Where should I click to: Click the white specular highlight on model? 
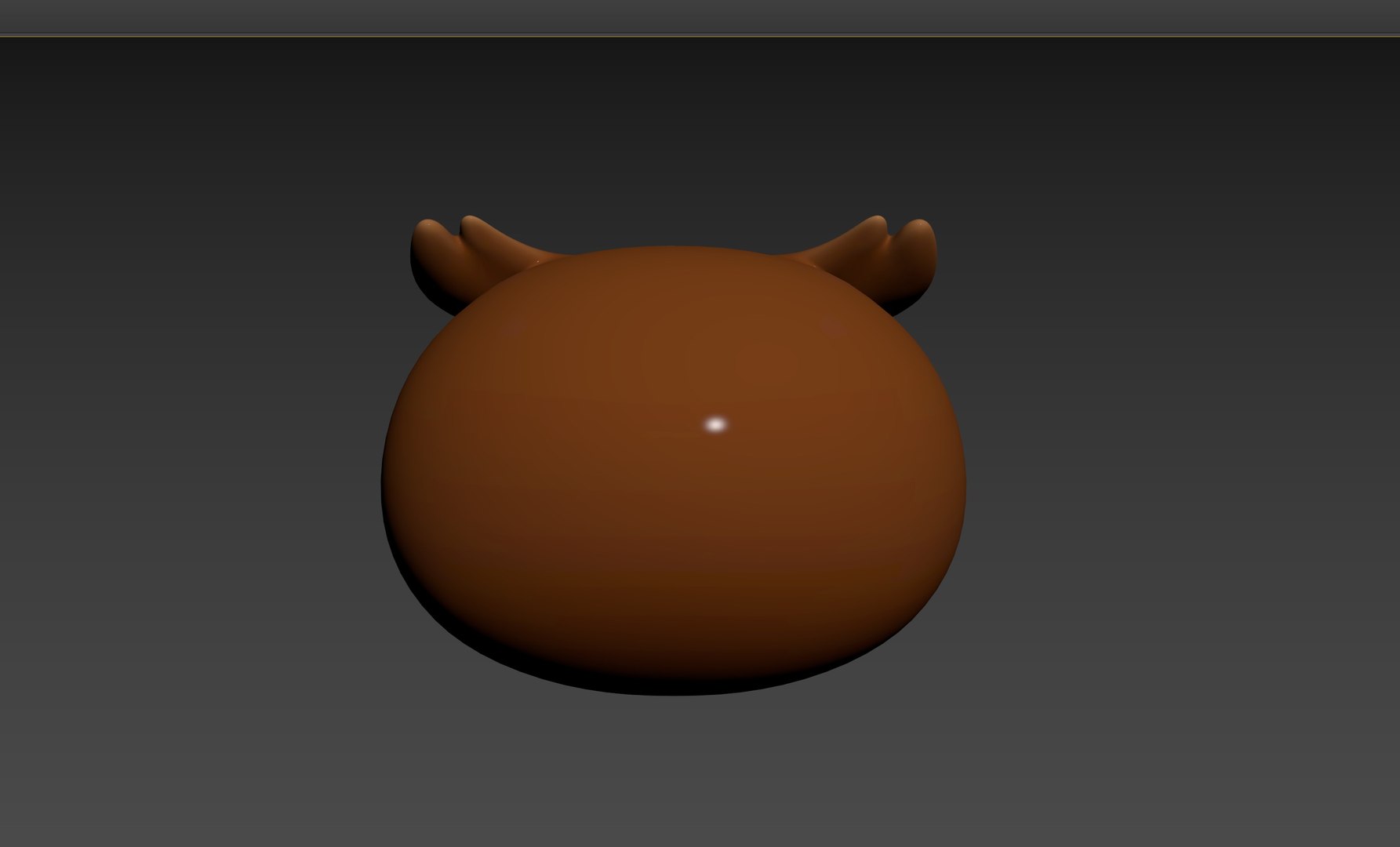(715, 424)
